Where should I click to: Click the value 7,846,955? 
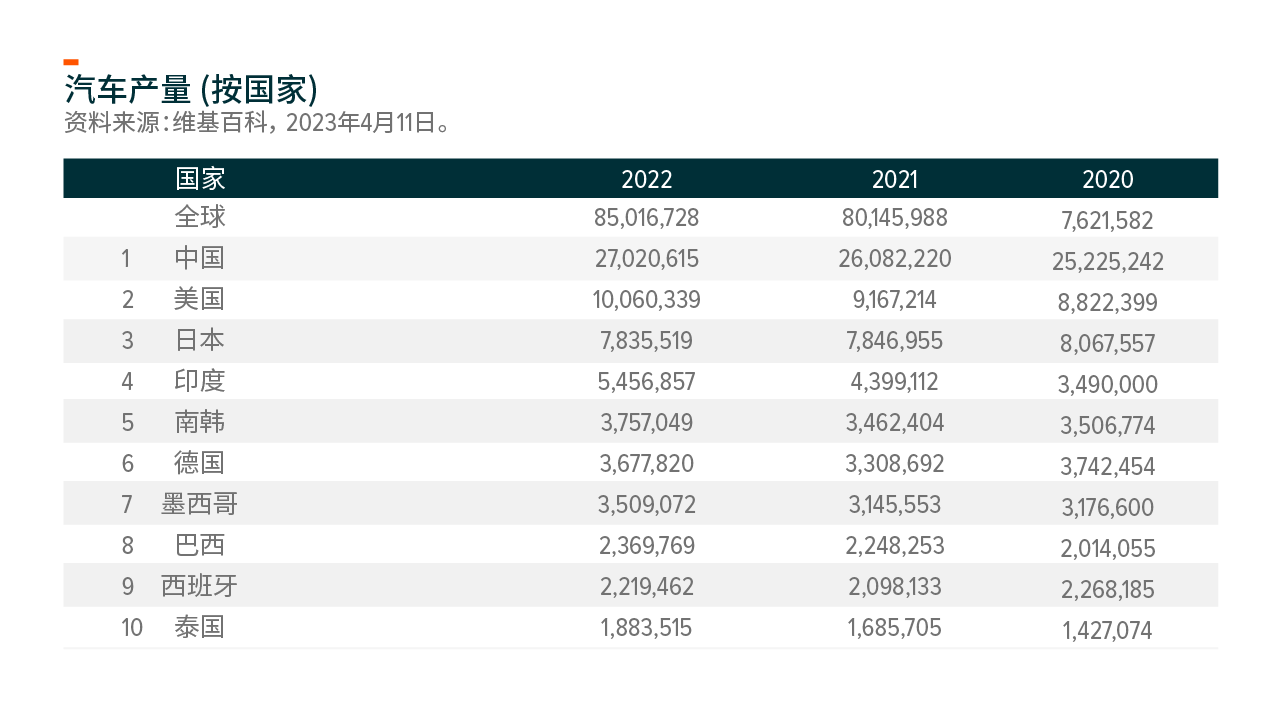[x=895, y=341]
